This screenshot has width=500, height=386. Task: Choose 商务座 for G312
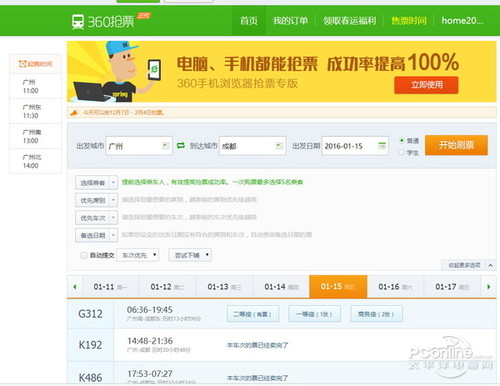376,314
